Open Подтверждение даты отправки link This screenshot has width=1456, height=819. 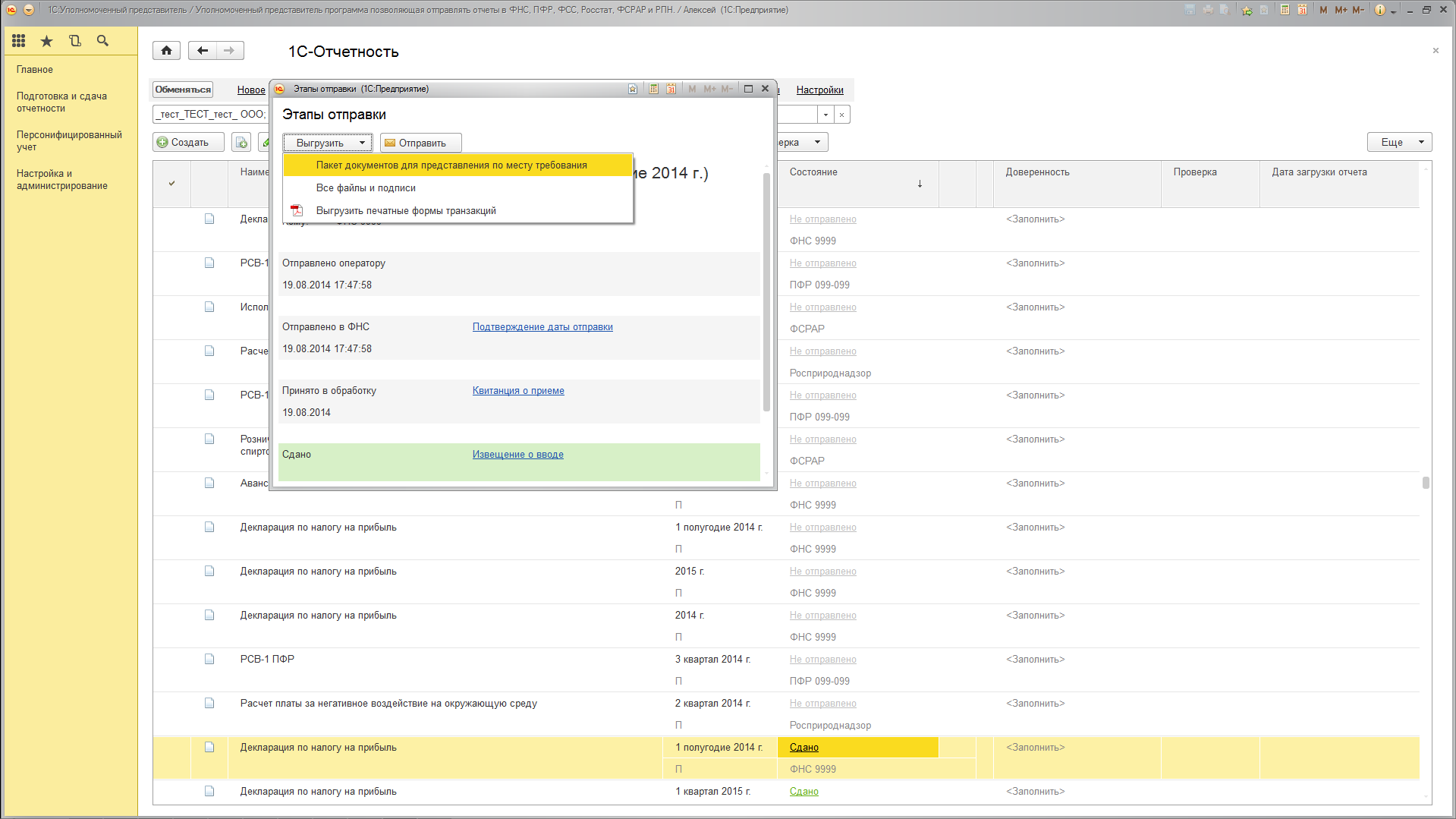coord(542,326)
